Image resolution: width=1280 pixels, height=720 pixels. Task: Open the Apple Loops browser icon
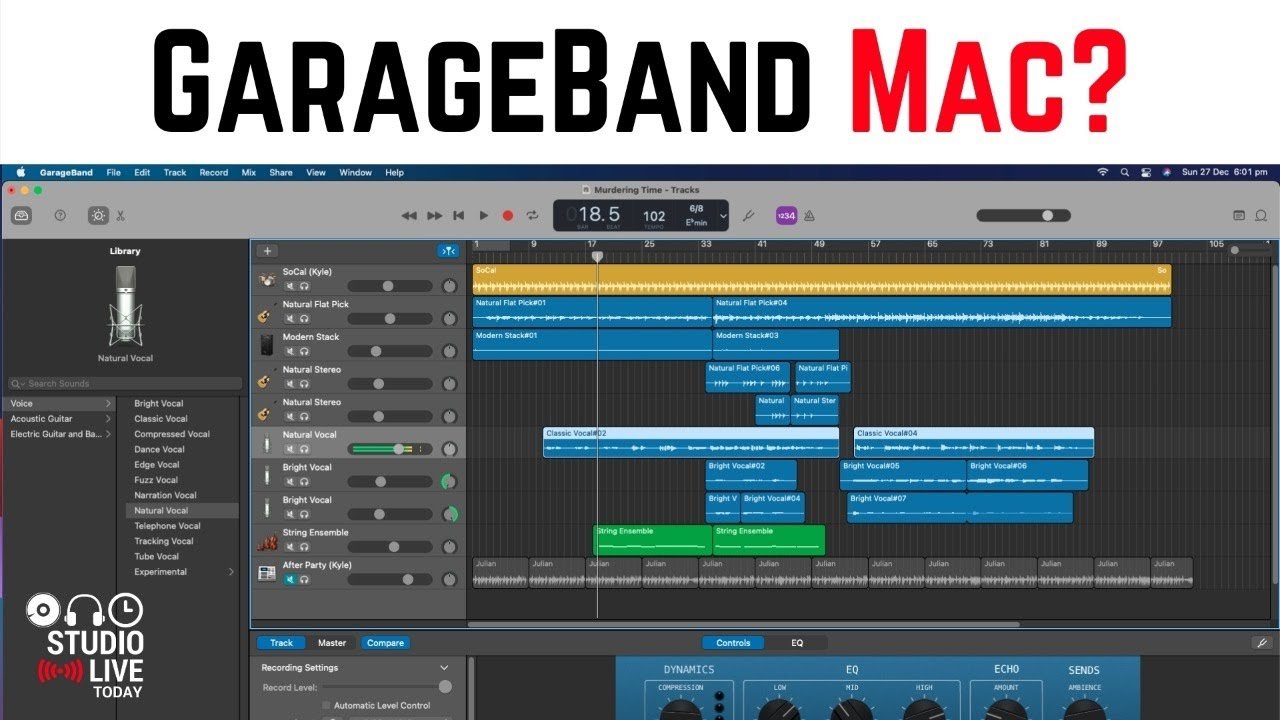(x=1261, y=215)
